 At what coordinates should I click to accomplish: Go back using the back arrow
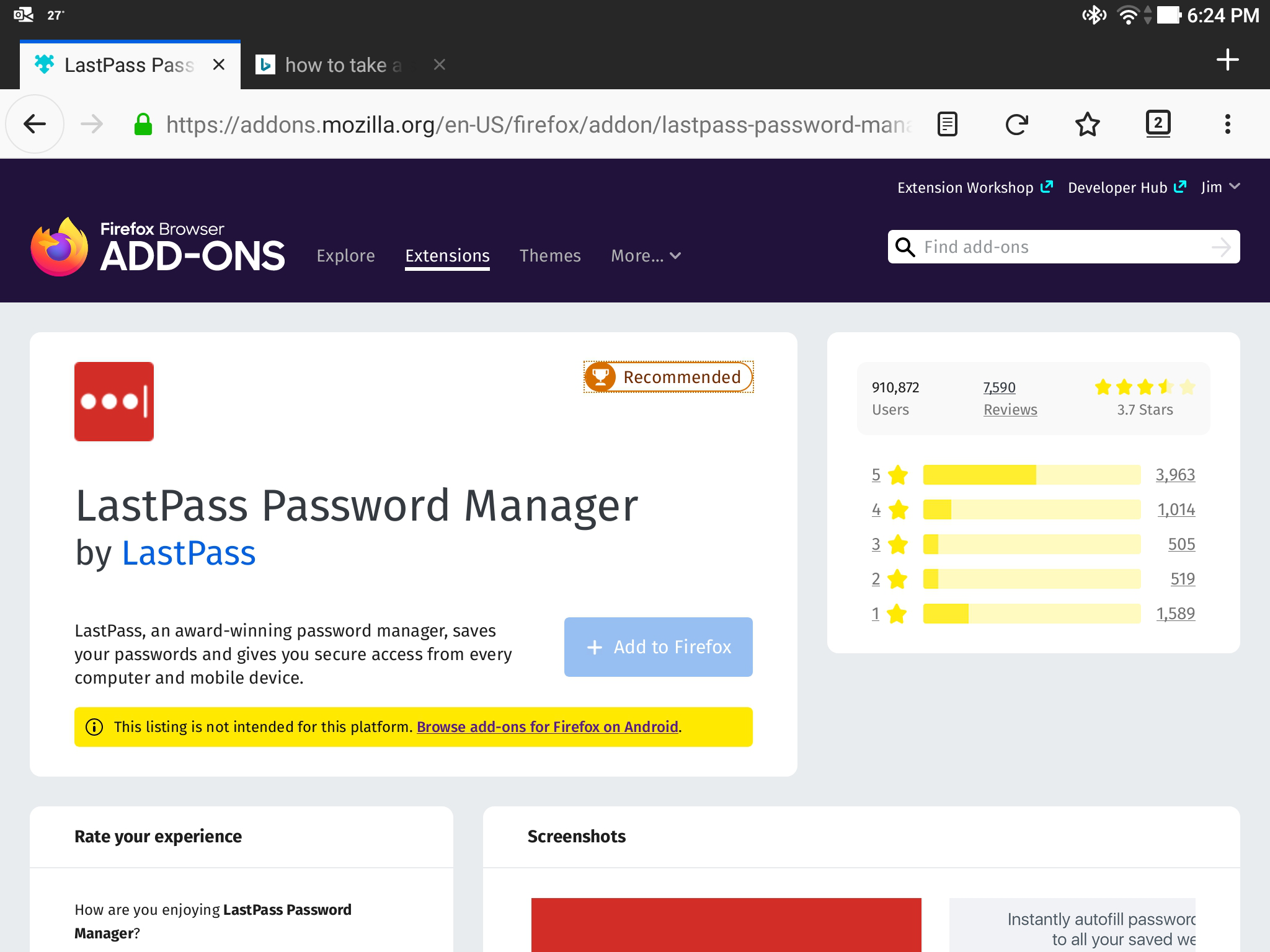point(35,124)
